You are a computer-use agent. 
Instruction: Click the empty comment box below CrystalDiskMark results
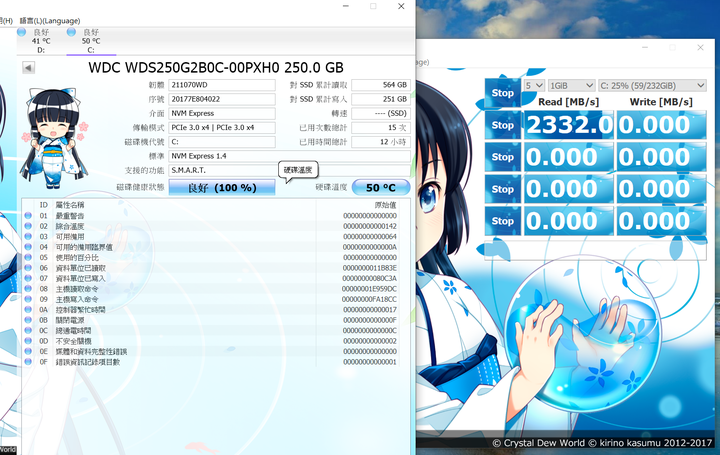click(596, 250)
